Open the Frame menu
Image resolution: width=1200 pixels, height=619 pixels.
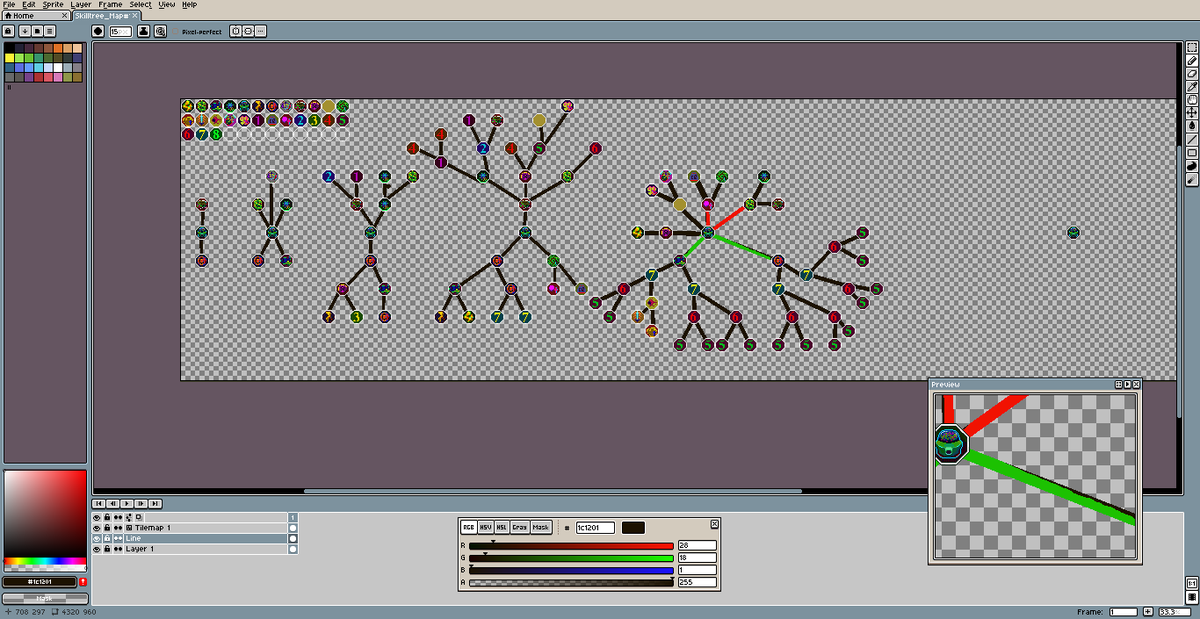(x=111, y=4)
